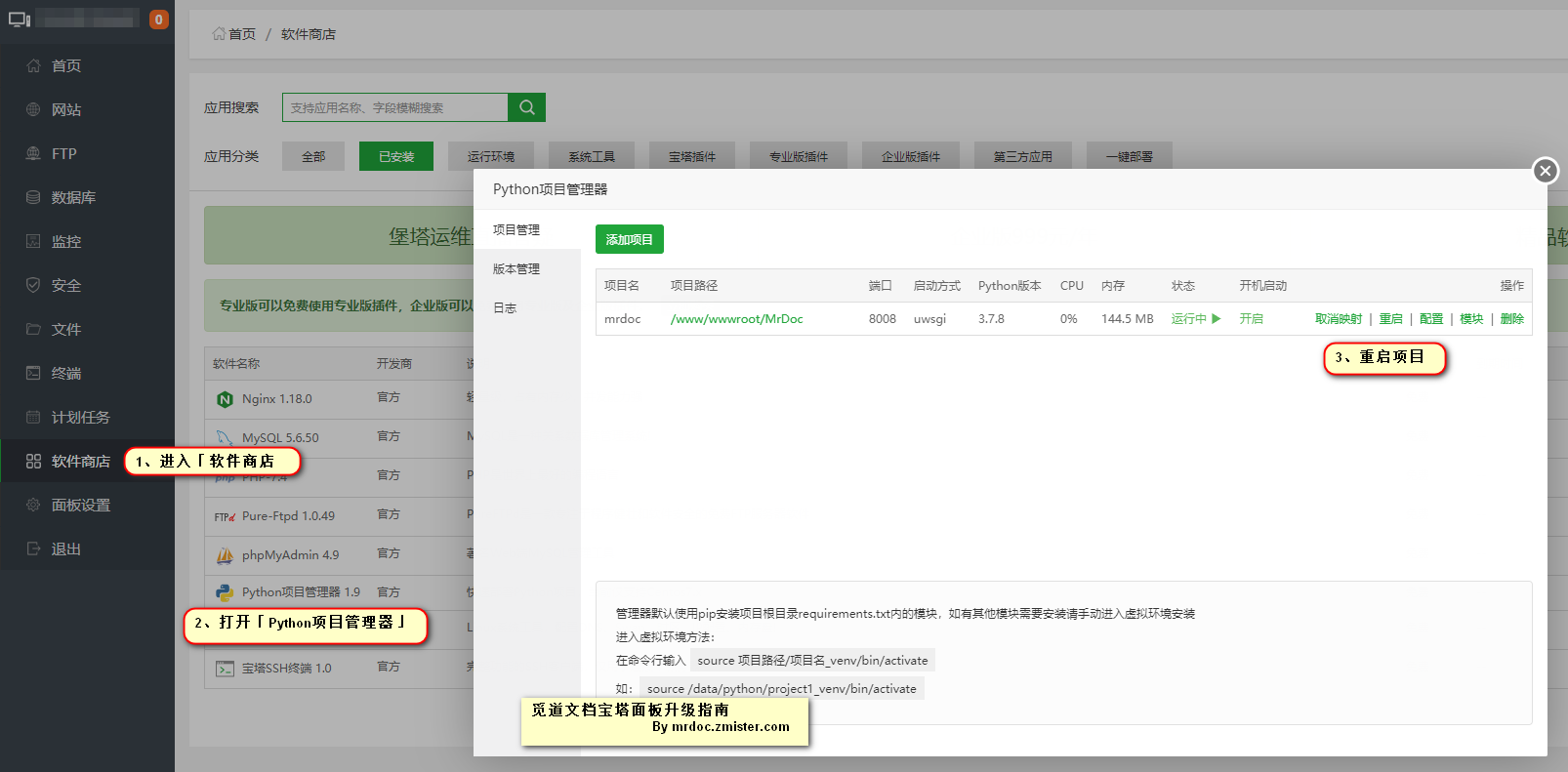The image size is (1568, 772).
Task: Click the Nginx 1.18.0 logo icon
Action: 225,399
